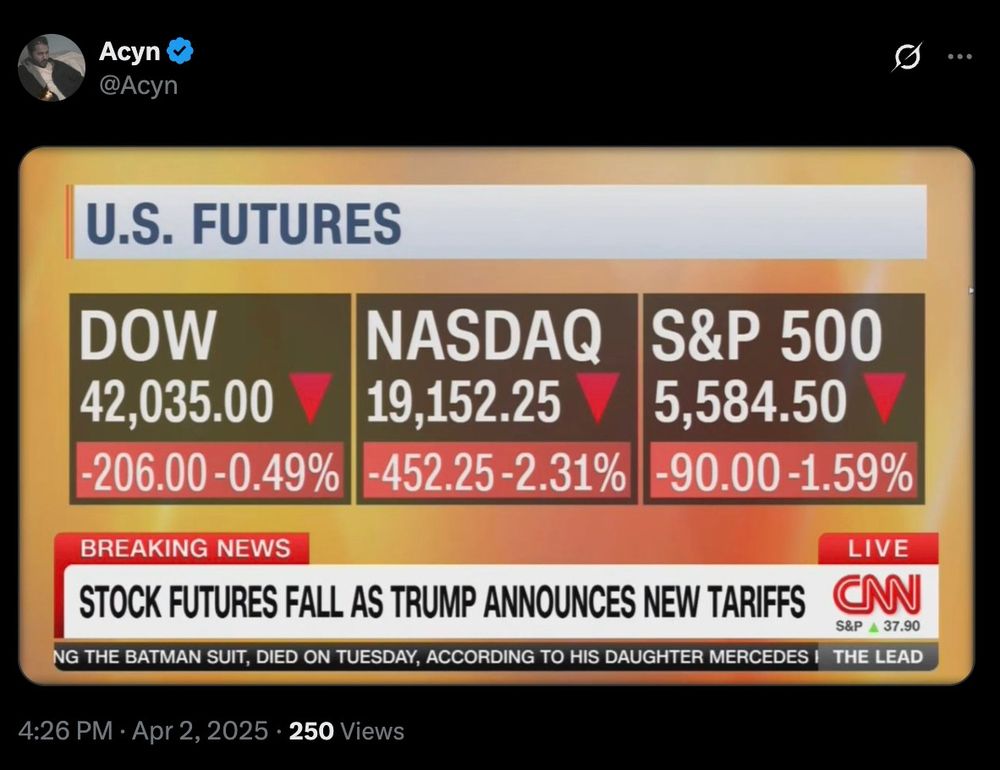Click the LIVE red label
1000x770 pixels.
coord(878,549)
